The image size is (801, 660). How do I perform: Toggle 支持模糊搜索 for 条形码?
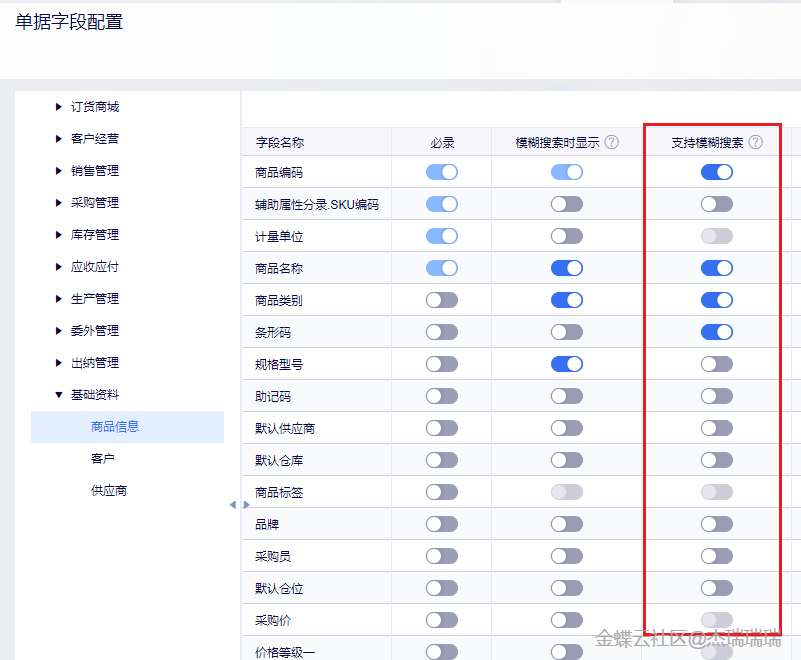click(717, 332)
